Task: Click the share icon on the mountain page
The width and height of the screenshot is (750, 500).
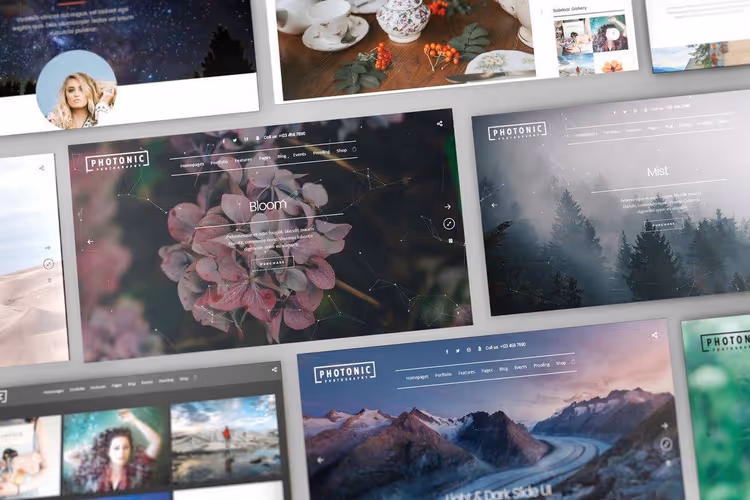Action: coord(654,335)
